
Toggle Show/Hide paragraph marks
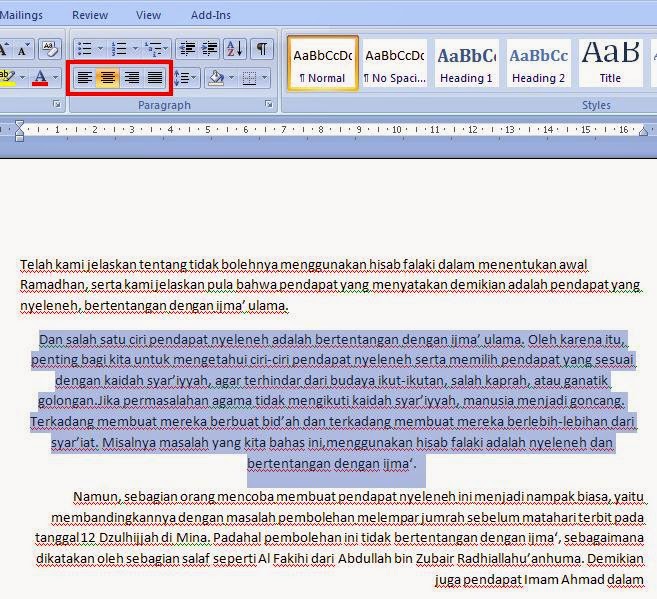pos(262,49)
